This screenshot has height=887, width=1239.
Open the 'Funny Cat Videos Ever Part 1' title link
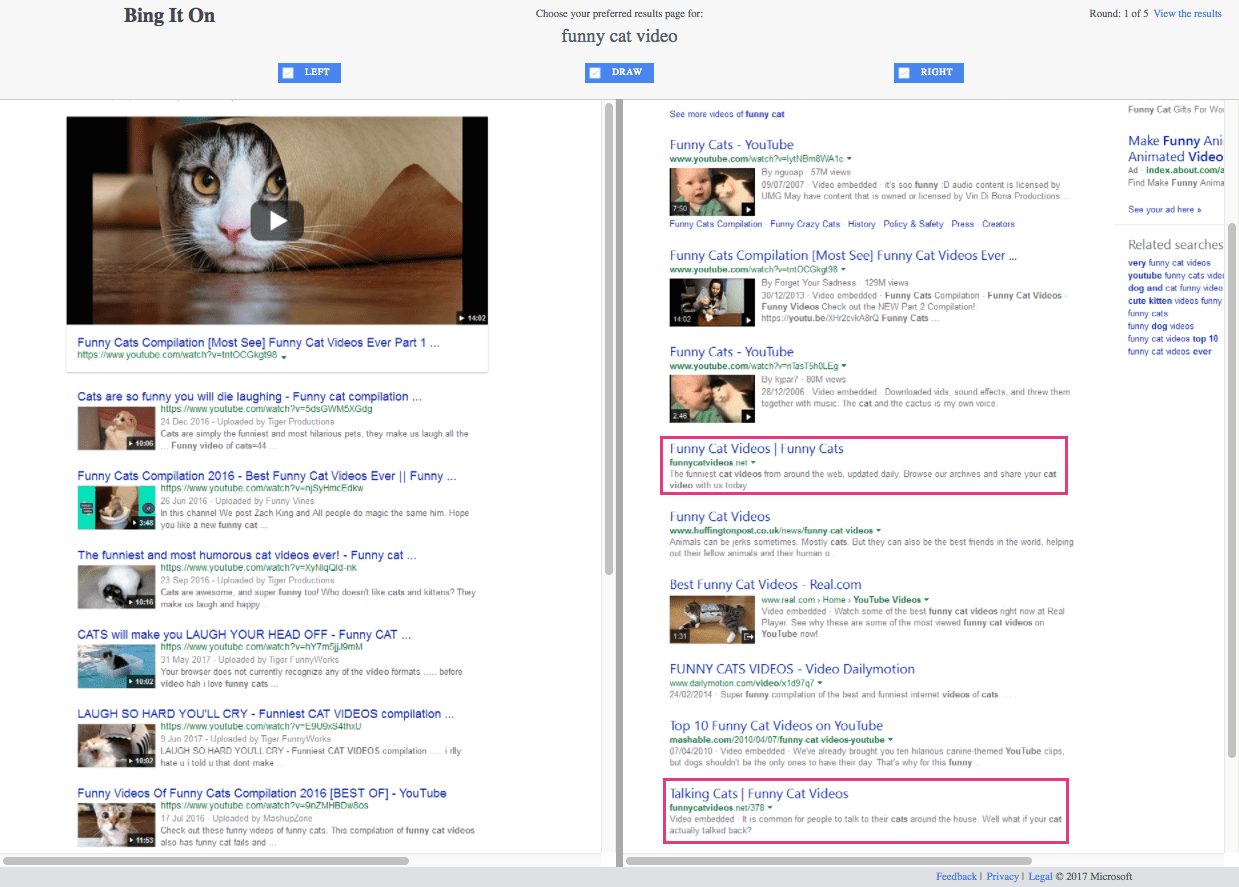[x=258, y=343]
